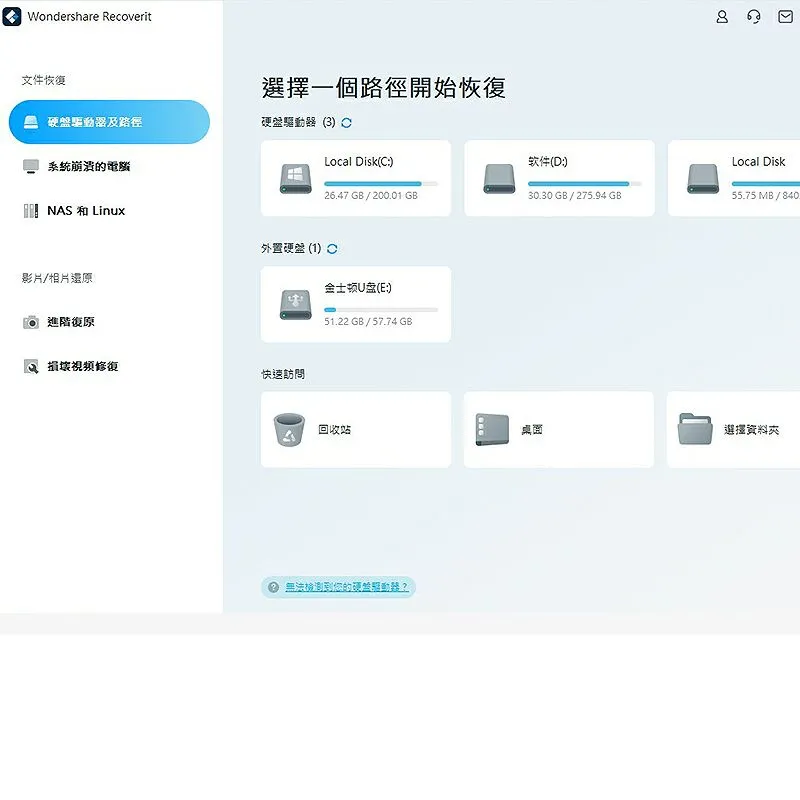The height and width of the screenshot is (800, 800).
Task: Click the headset support icon top right
Action: [753, 17]
